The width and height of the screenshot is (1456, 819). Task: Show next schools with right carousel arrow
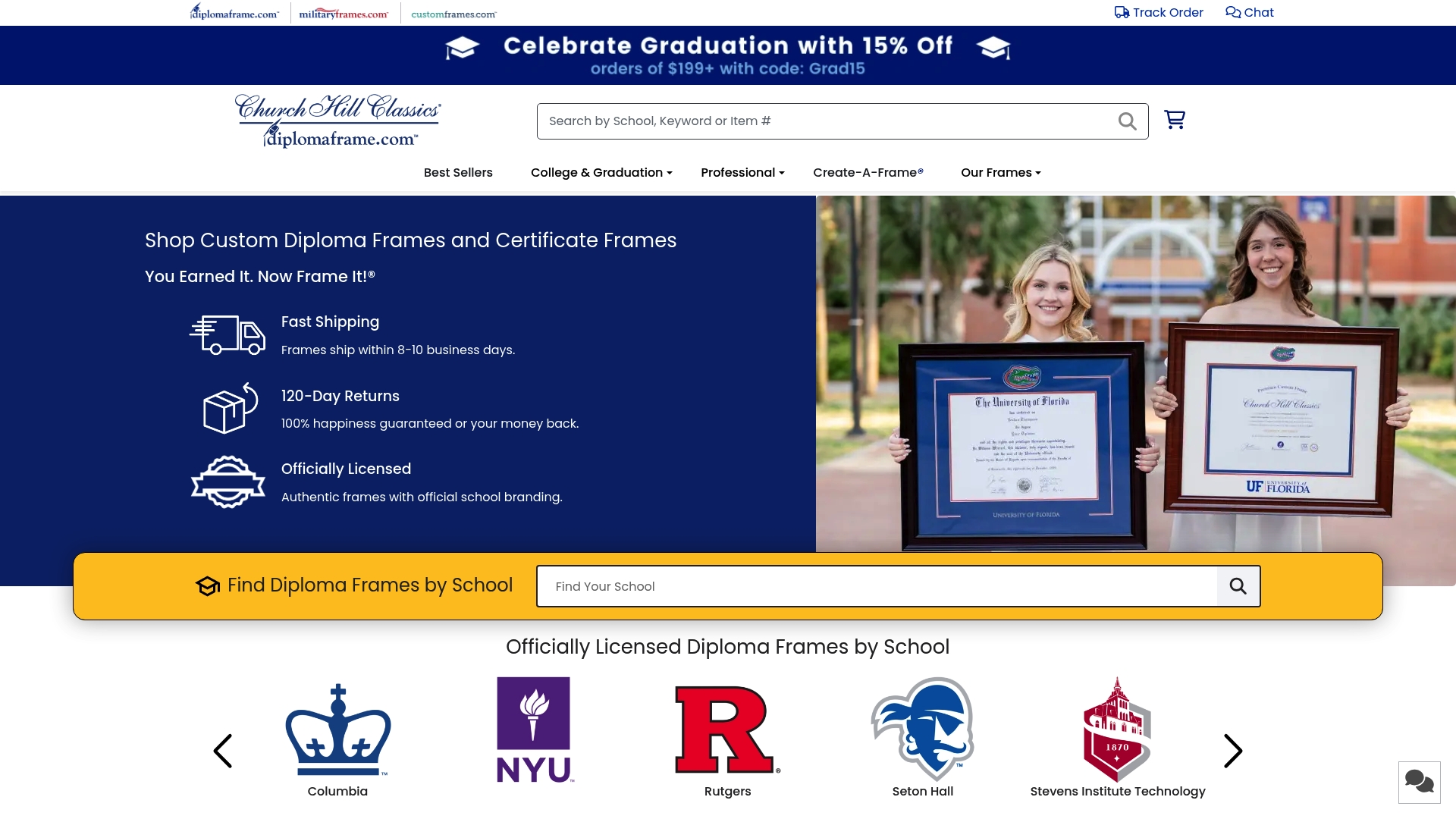click(x=1233, y=751)
